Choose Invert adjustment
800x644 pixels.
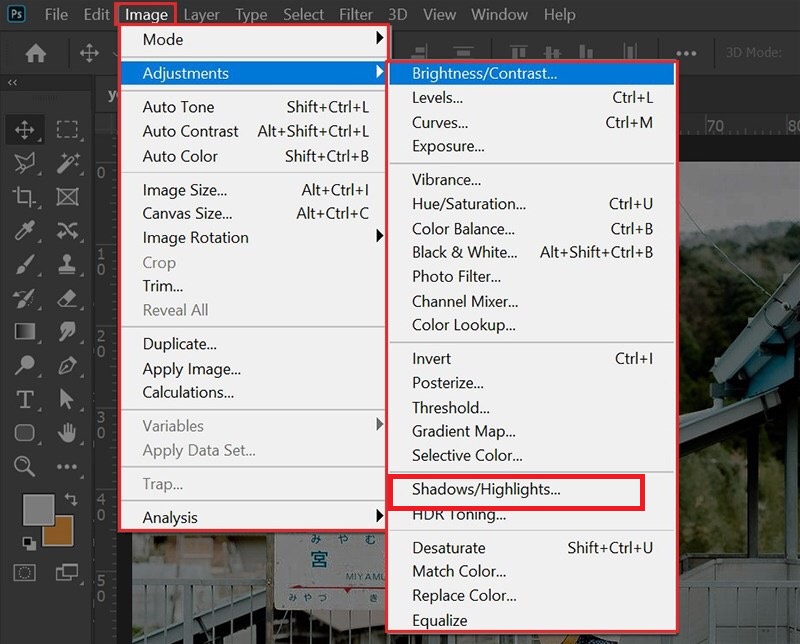(532, 358)
